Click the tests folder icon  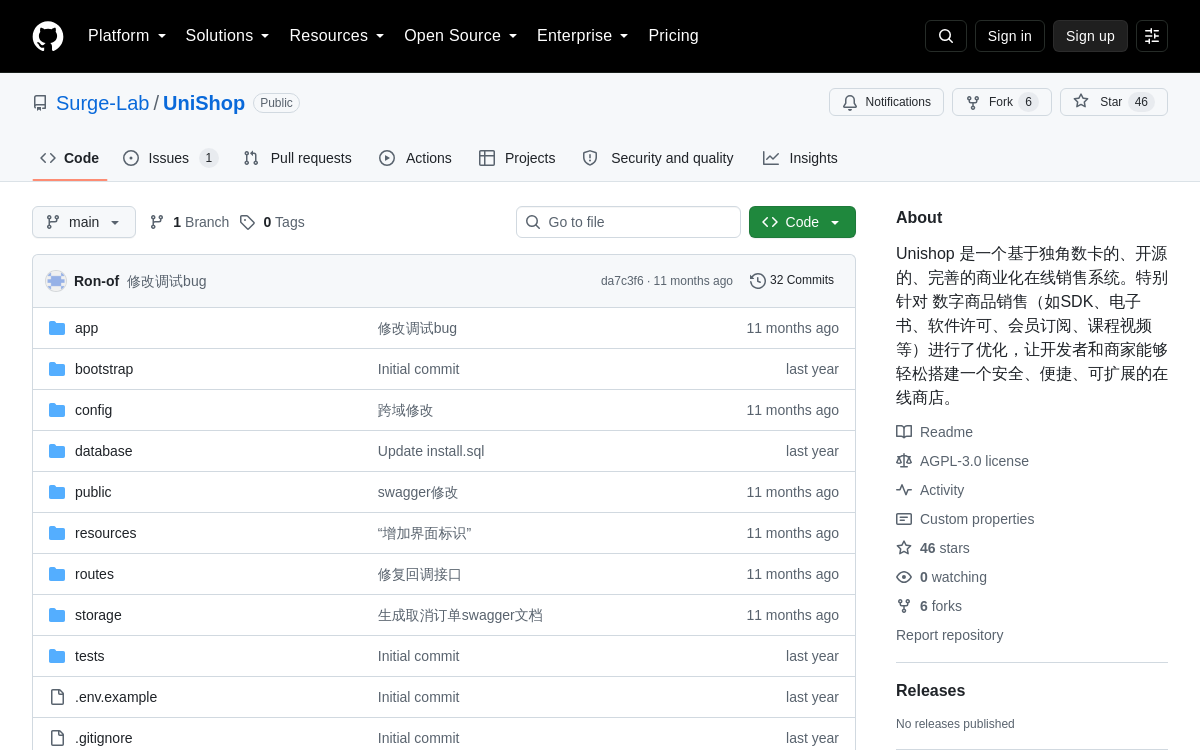coord(57,656)
